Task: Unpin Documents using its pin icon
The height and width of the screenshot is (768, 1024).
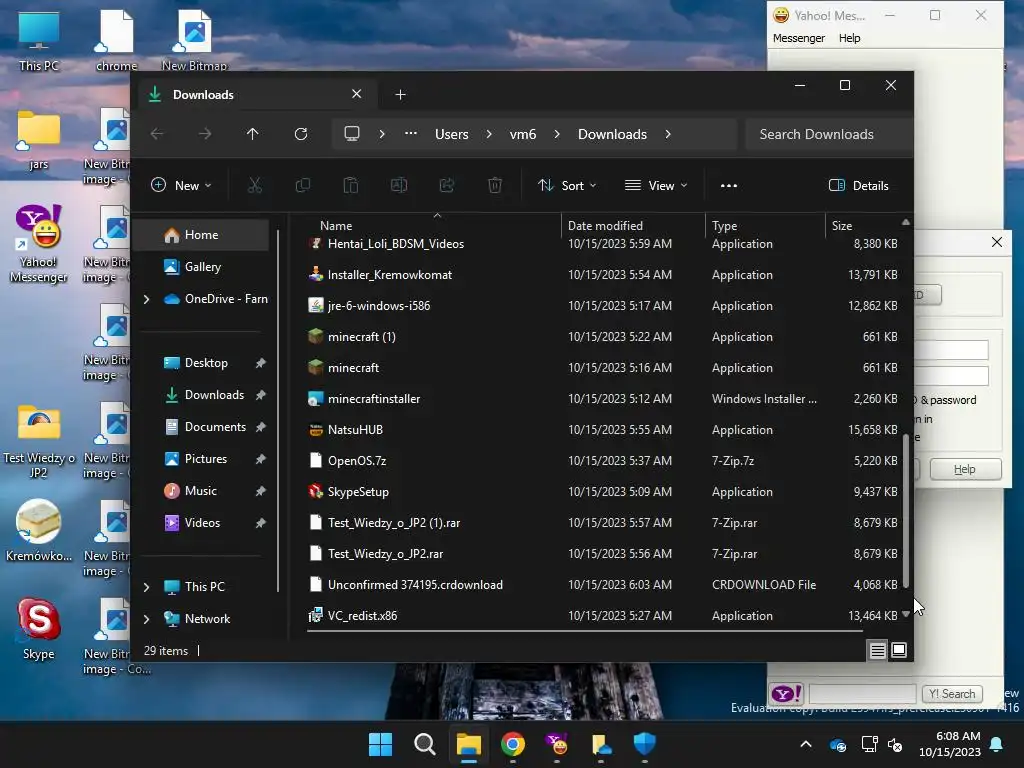Action: pos(261,427)
